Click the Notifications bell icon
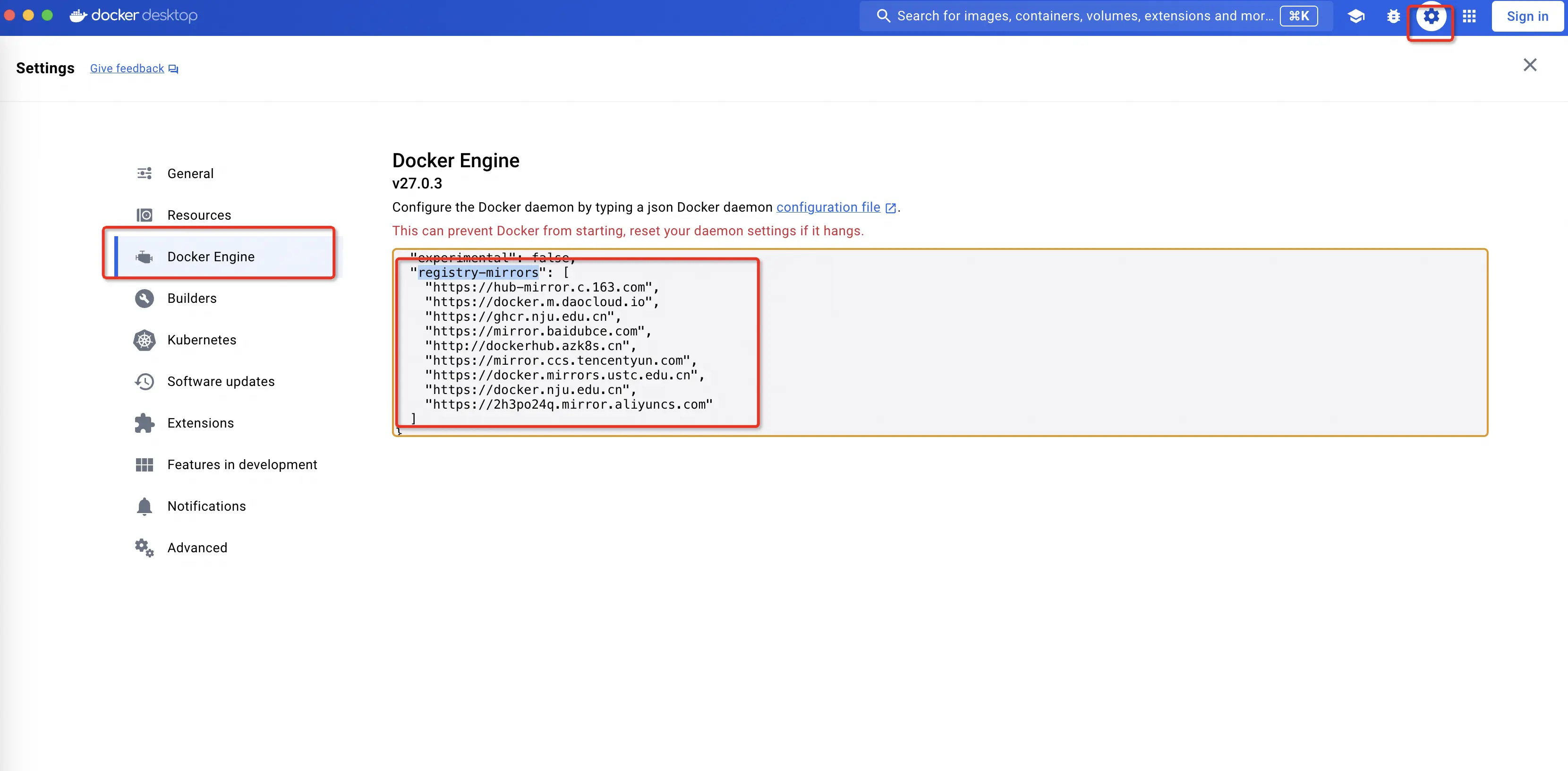This screenshot has height=771, width=1568. tap(144, 506)
